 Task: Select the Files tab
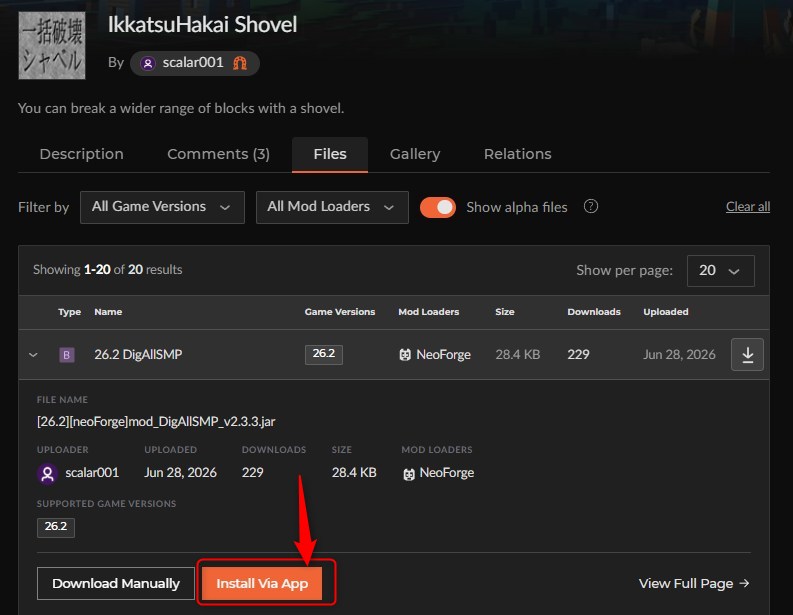click(330, 154)
